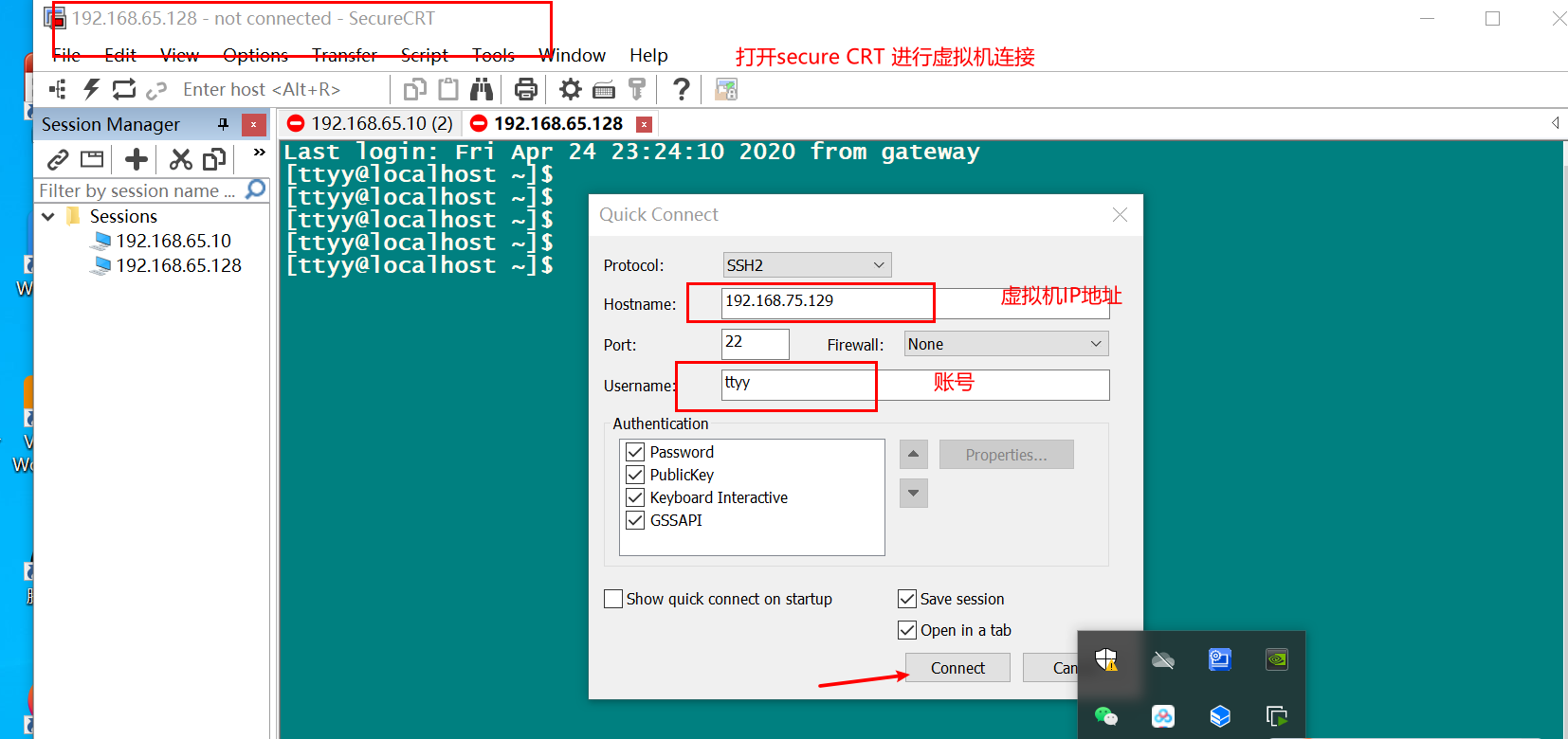The image size is (1568, 739).
Task: Click the Port field showing 22
Action: pos(756,344)
